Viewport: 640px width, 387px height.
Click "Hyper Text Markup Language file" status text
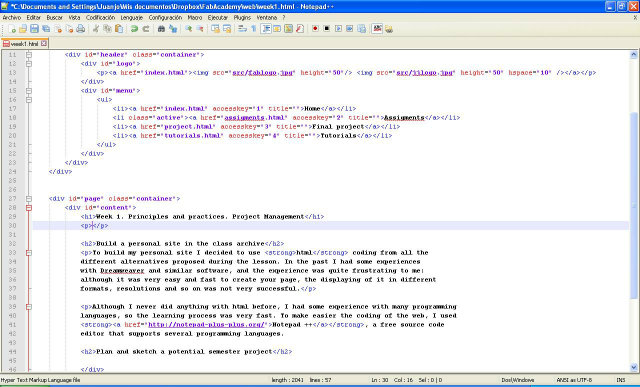40,380
